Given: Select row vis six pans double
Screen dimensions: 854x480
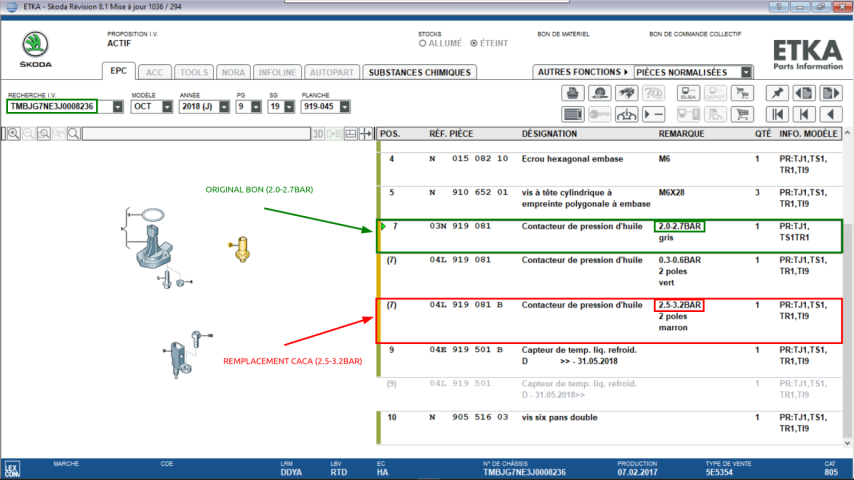Looking at the screenshot, I should click(x=609, y=428).
